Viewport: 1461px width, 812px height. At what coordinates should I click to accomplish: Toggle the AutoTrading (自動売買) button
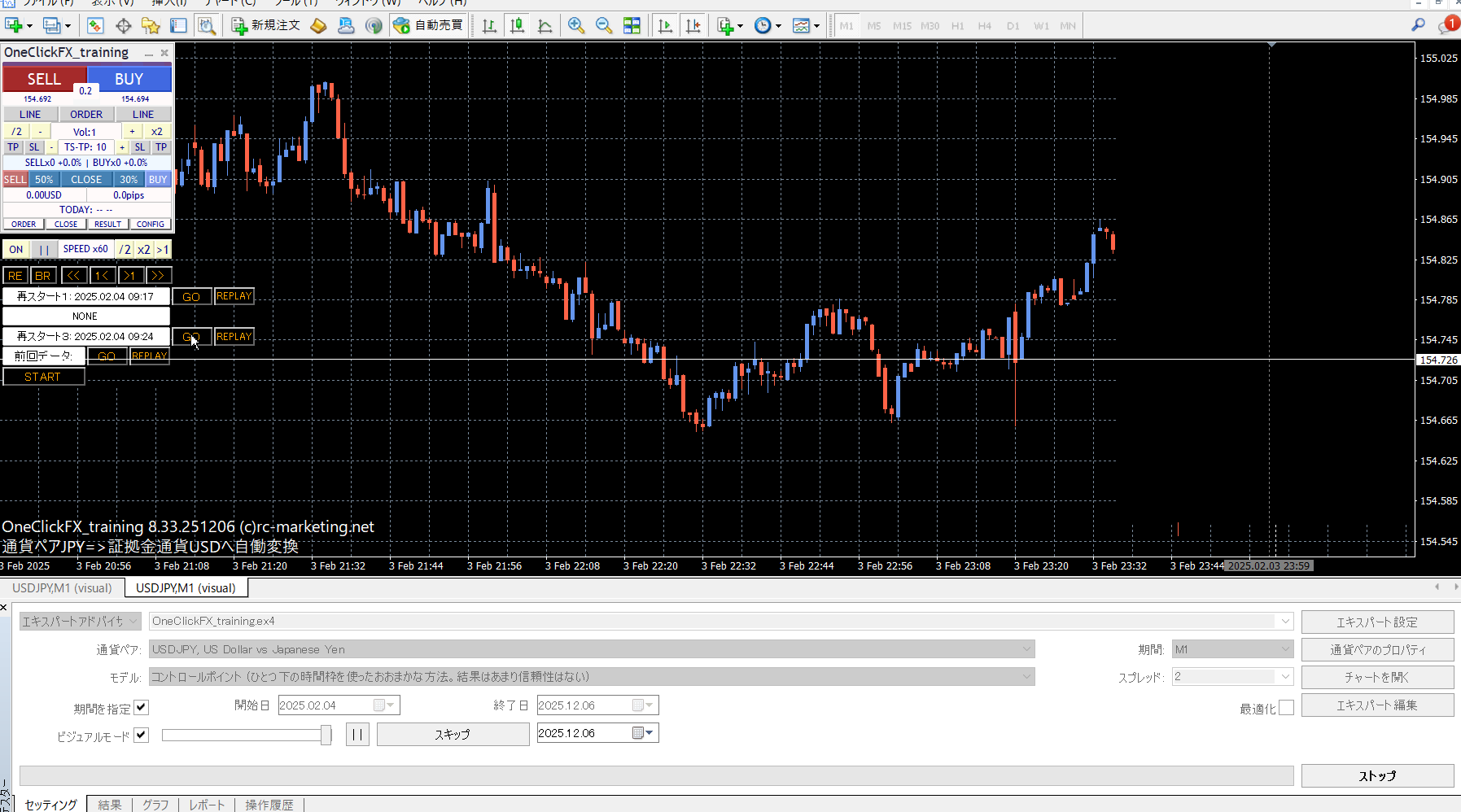click(428, 25)
